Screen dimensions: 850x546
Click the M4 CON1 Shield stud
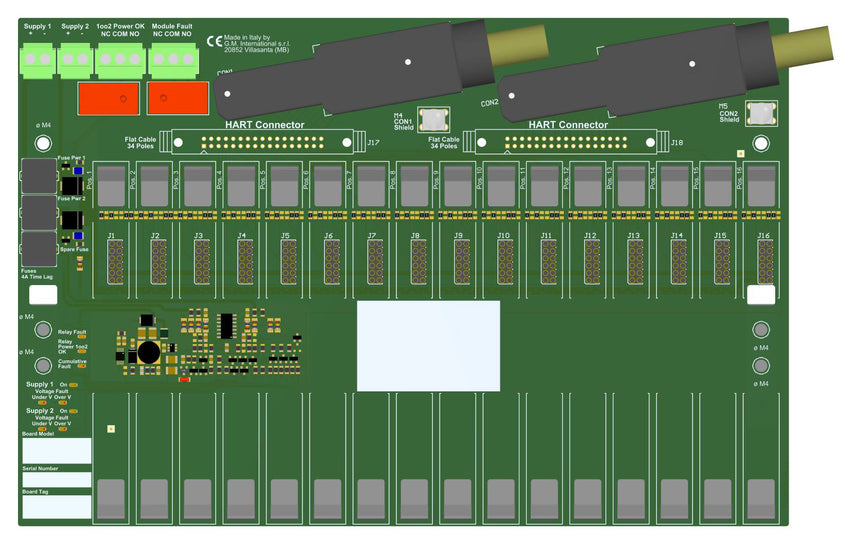433,120
